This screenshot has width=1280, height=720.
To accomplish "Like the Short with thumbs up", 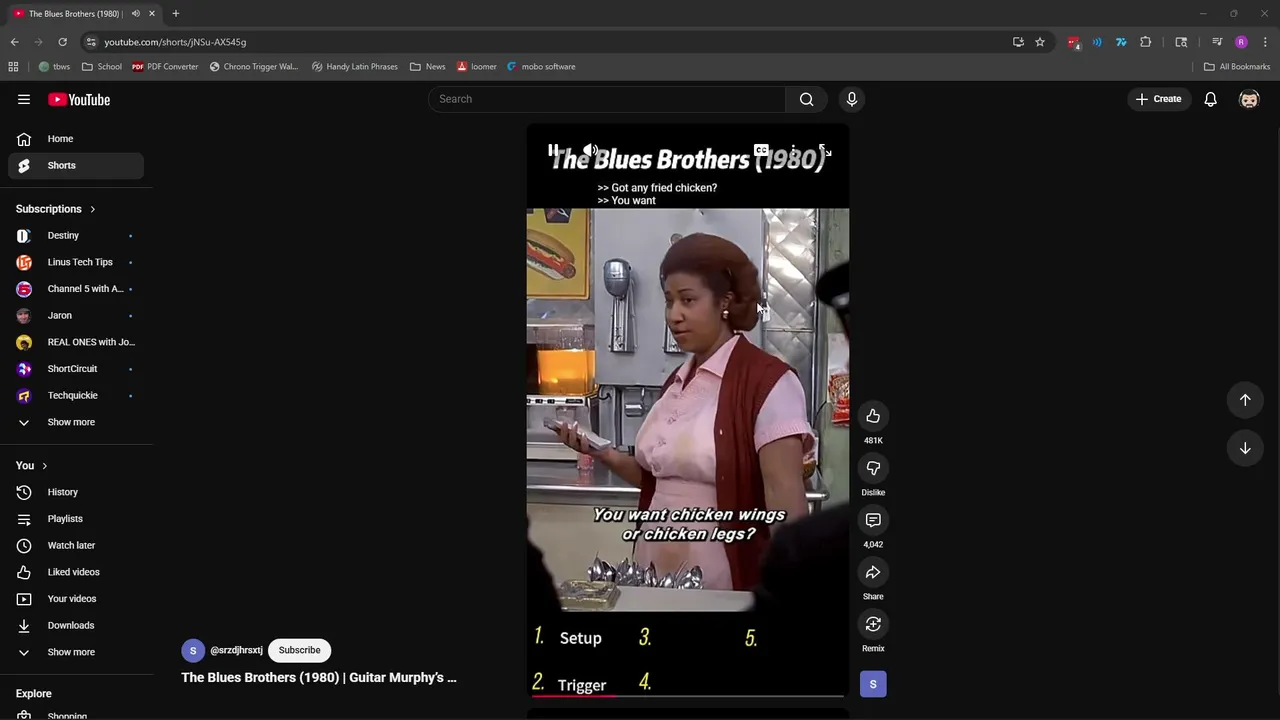I will click(x=873, y=416).
